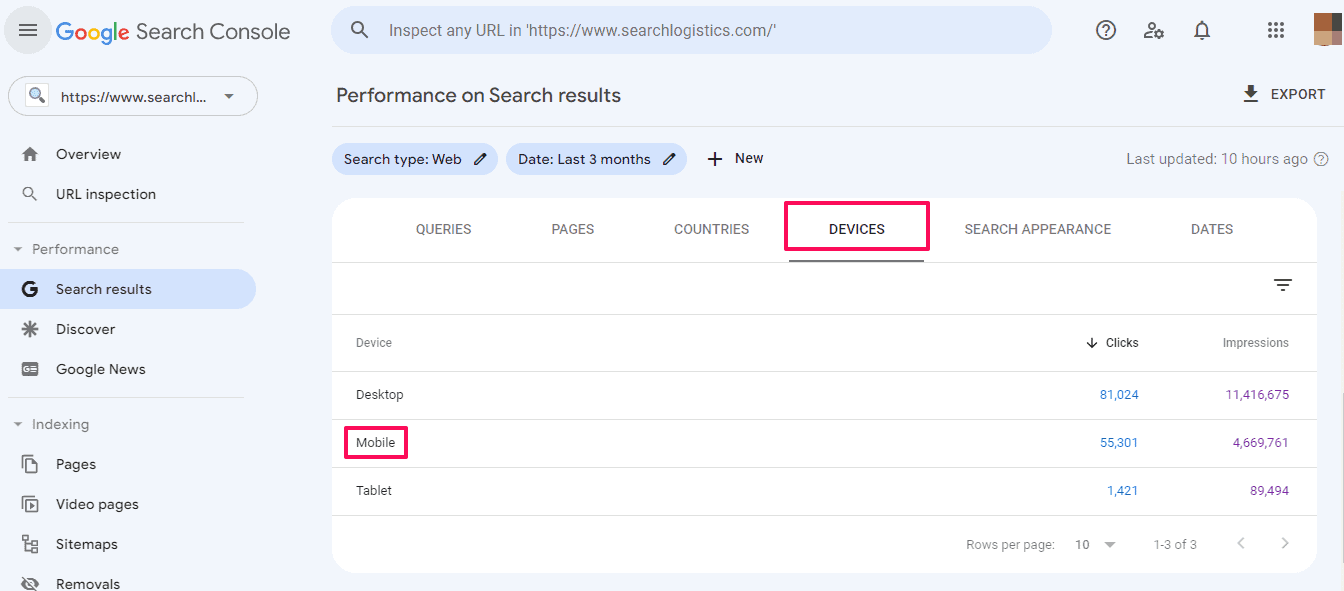Click Mobile impressions value 4,669,761
The image size is (1344, 591).
[x=1260, y=443]
